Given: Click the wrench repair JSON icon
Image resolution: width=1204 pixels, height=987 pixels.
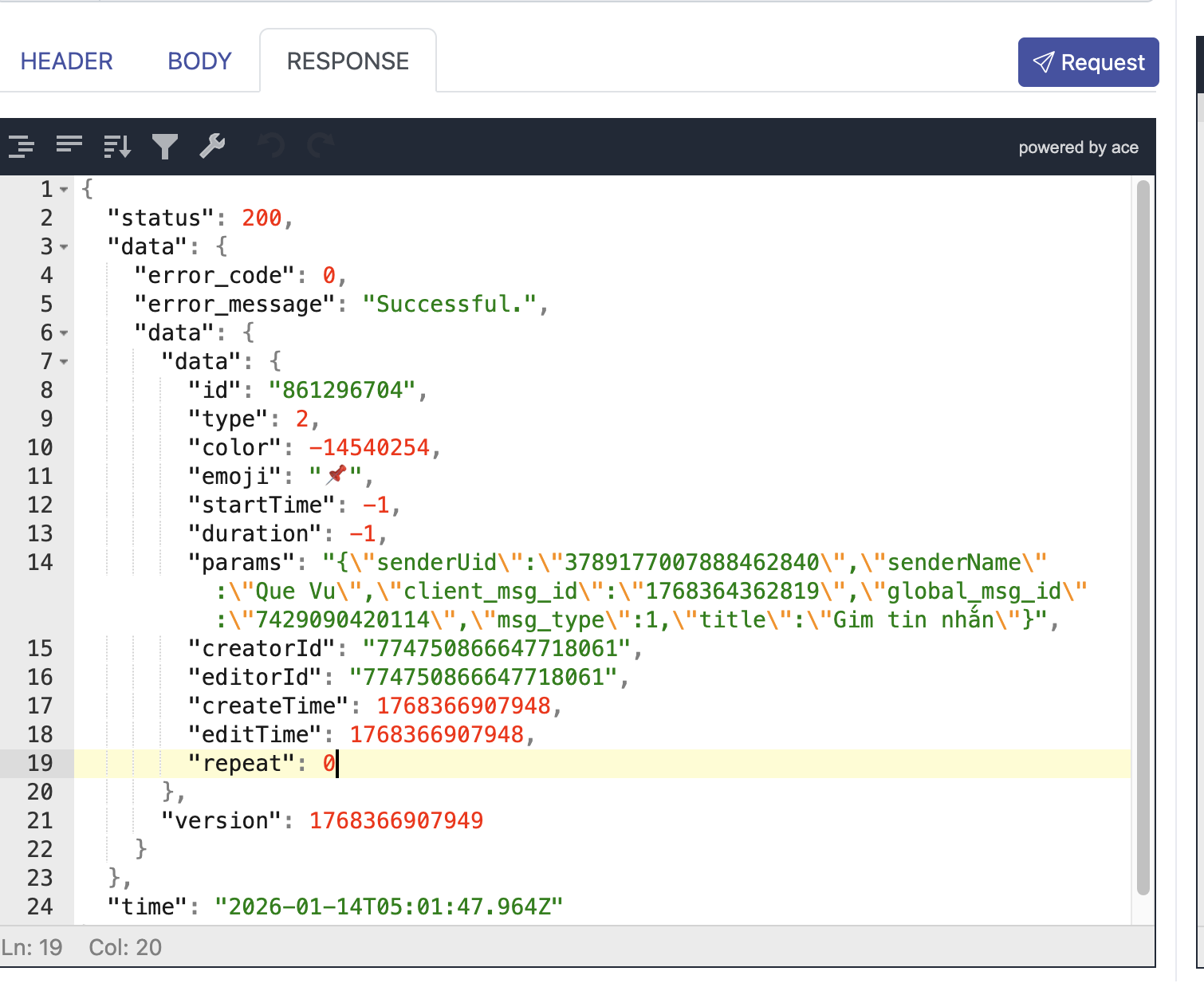Looking at the screenshot, I should coord(212,147).
